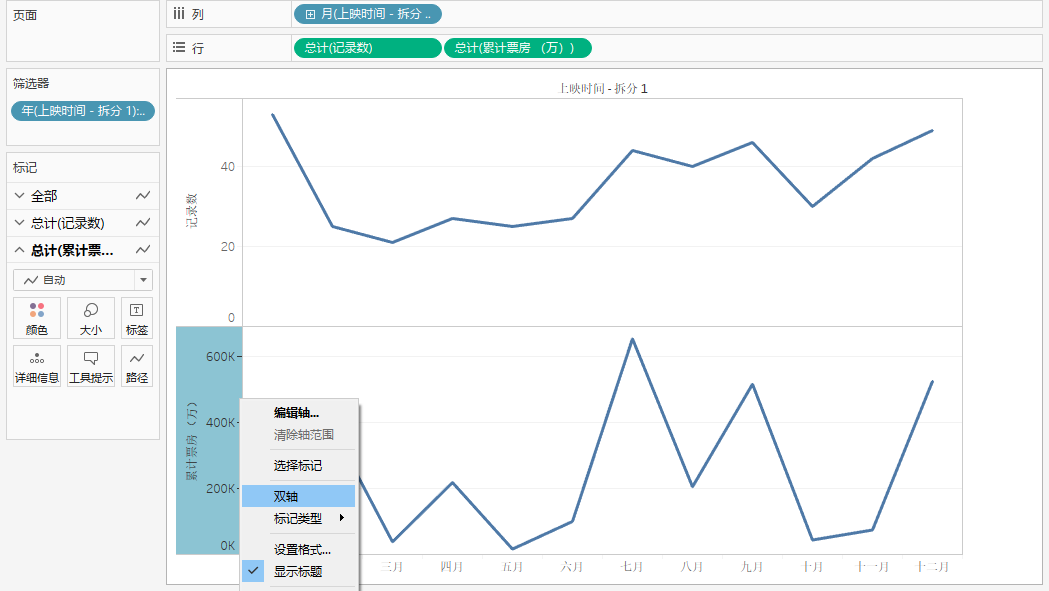Click the 四月 axis label
Viewport: 1049px width, 591px height.
click(x=452, y=567)
